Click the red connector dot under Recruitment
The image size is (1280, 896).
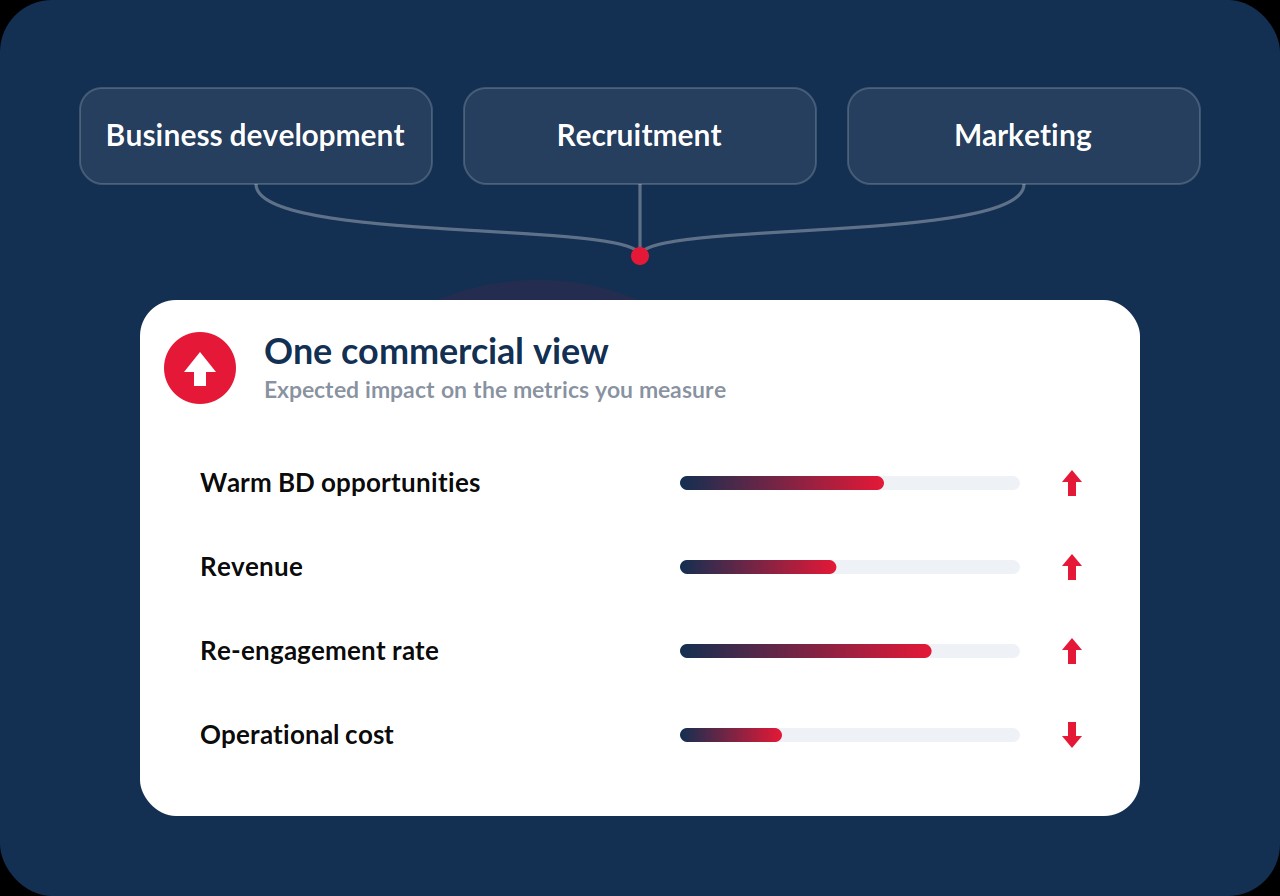[x=640, y=256]
